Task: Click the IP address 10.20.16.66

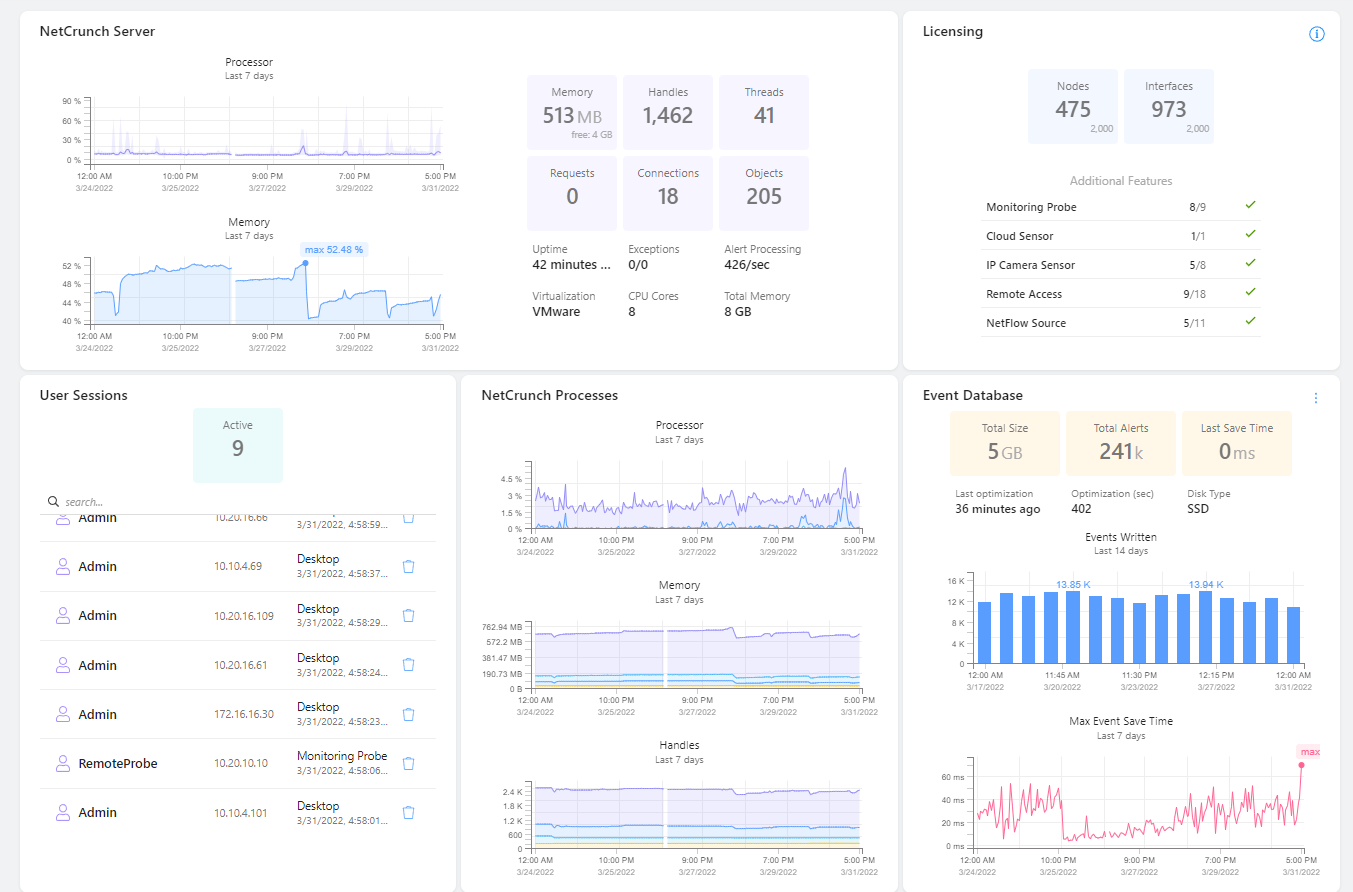Action: tap(241, 518)
